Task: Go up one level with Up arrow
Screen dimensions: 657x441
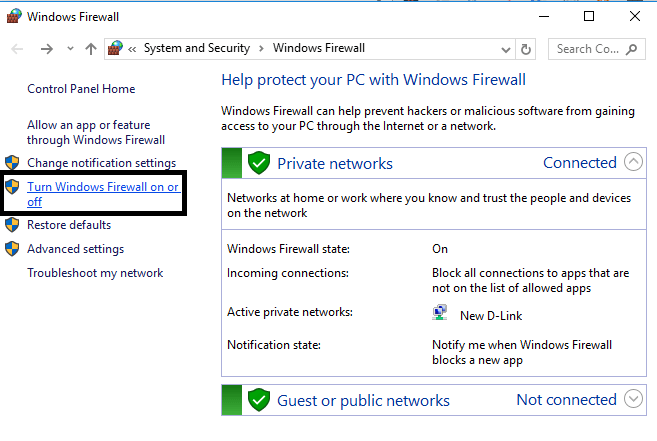Action: click(x=91, y=48)
